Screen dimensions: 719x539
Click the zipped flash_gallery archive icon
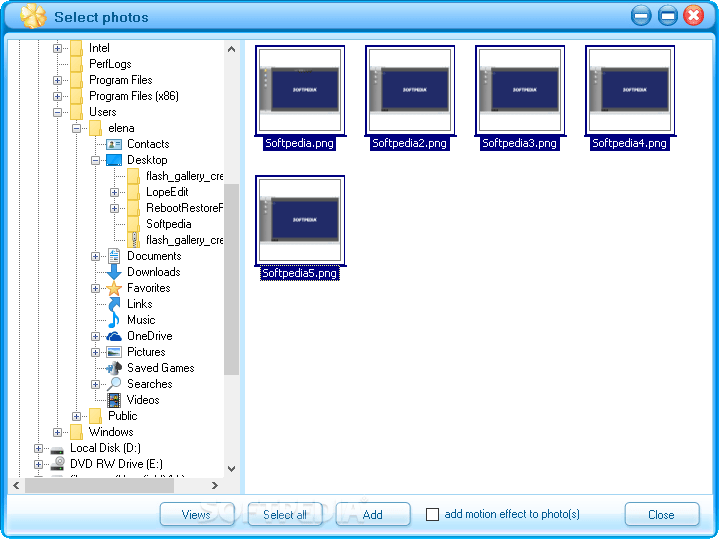[x=133, y=240]
